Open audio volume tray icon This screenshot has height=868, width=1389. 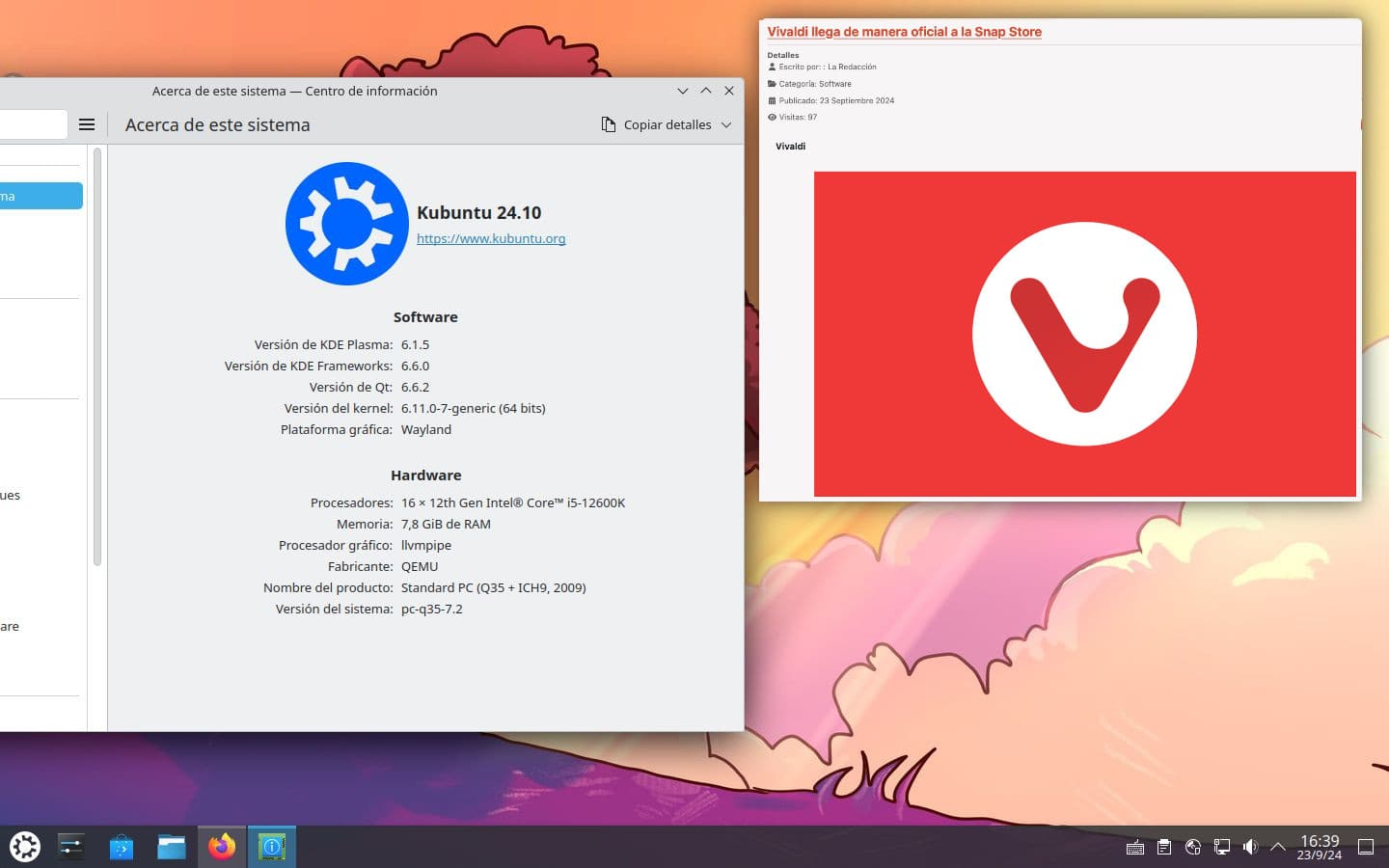[x=1250, y=847]
